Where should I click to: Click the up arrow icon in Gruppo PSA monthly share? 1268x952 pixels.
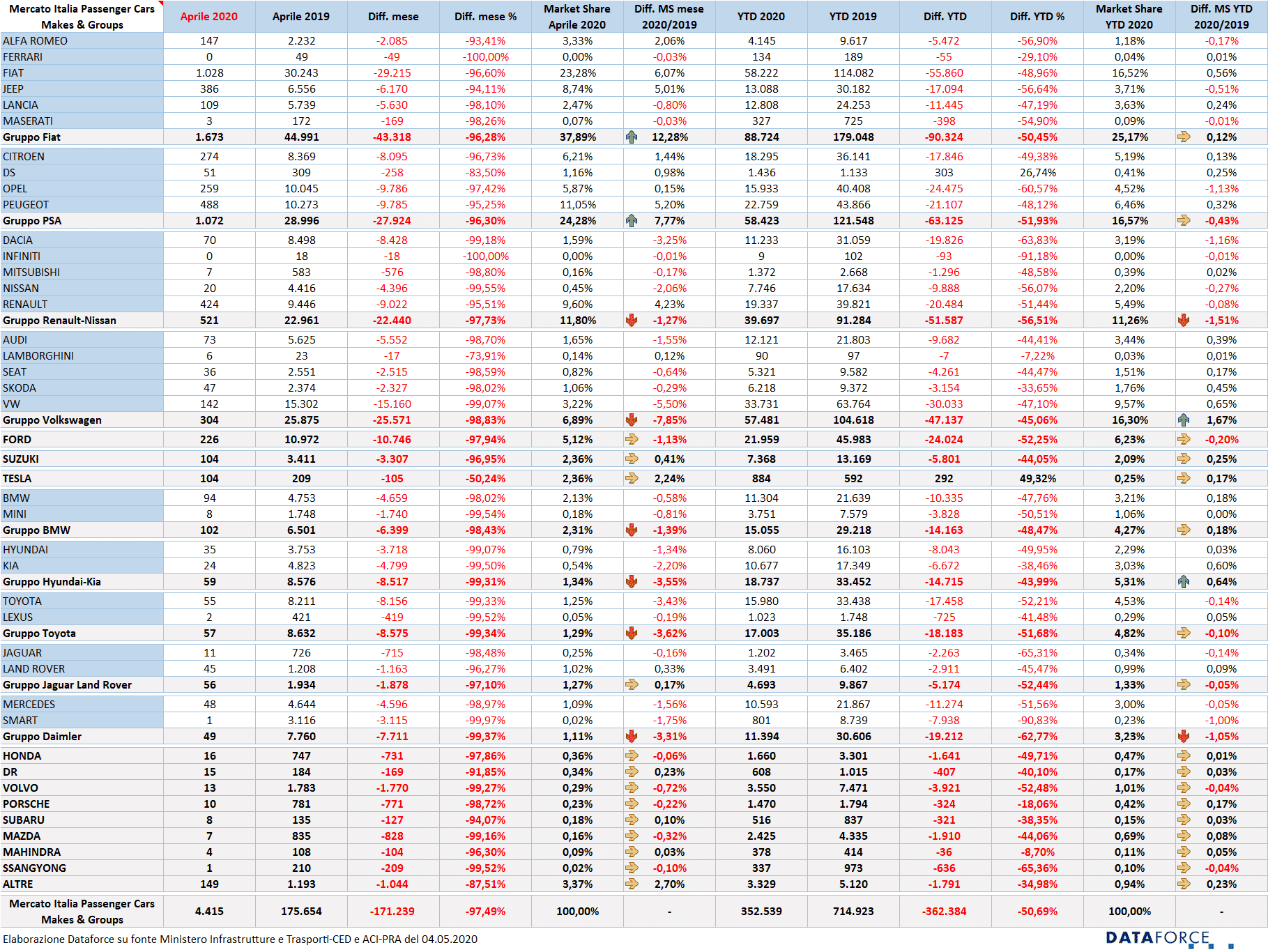pos(632,221)
